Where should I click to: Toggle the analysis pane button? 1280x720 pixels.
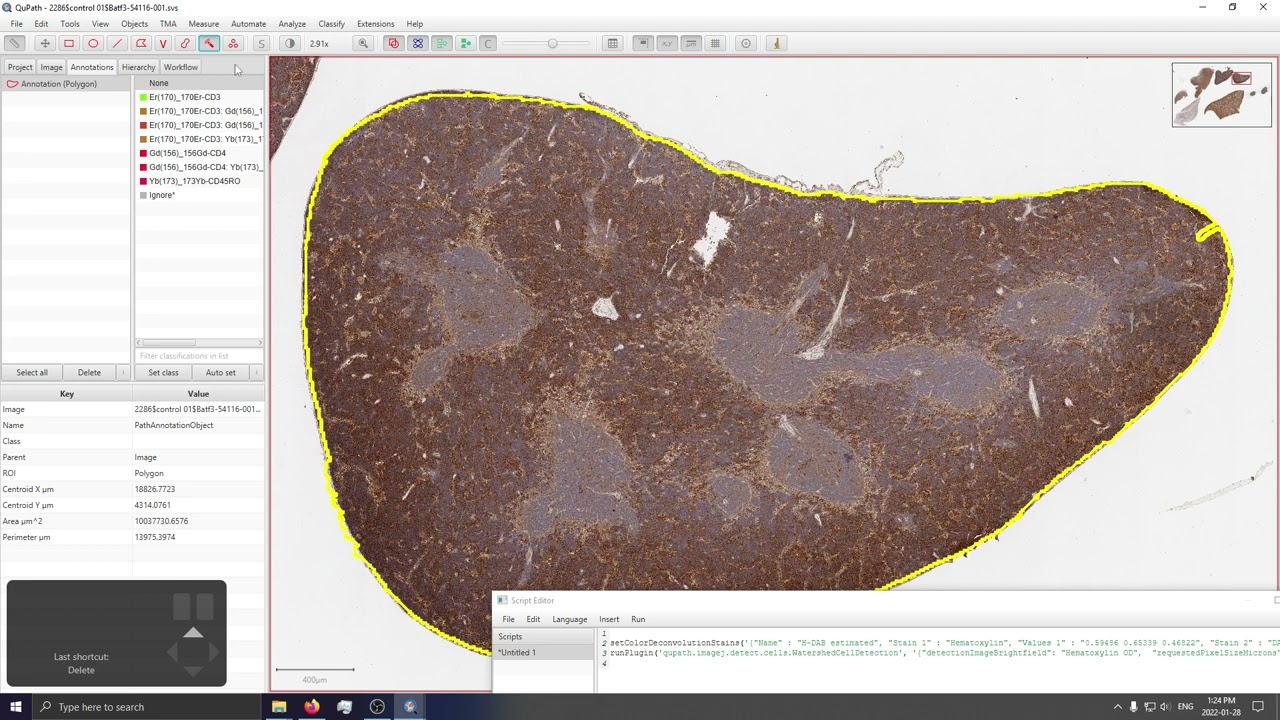point(14,43)
